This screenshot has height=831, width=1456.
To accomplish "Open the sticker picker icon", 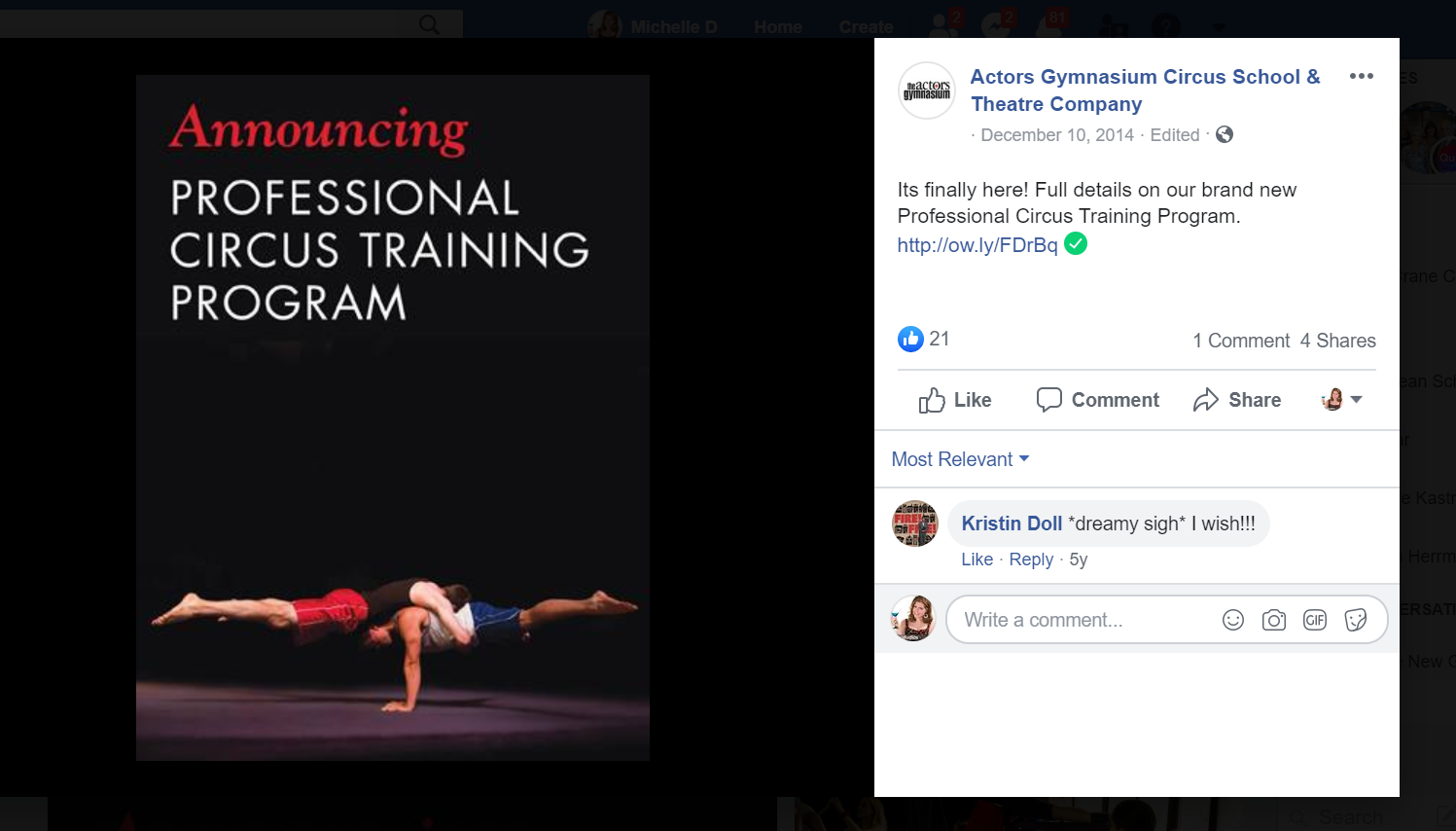I will (x=1355, y=620).
